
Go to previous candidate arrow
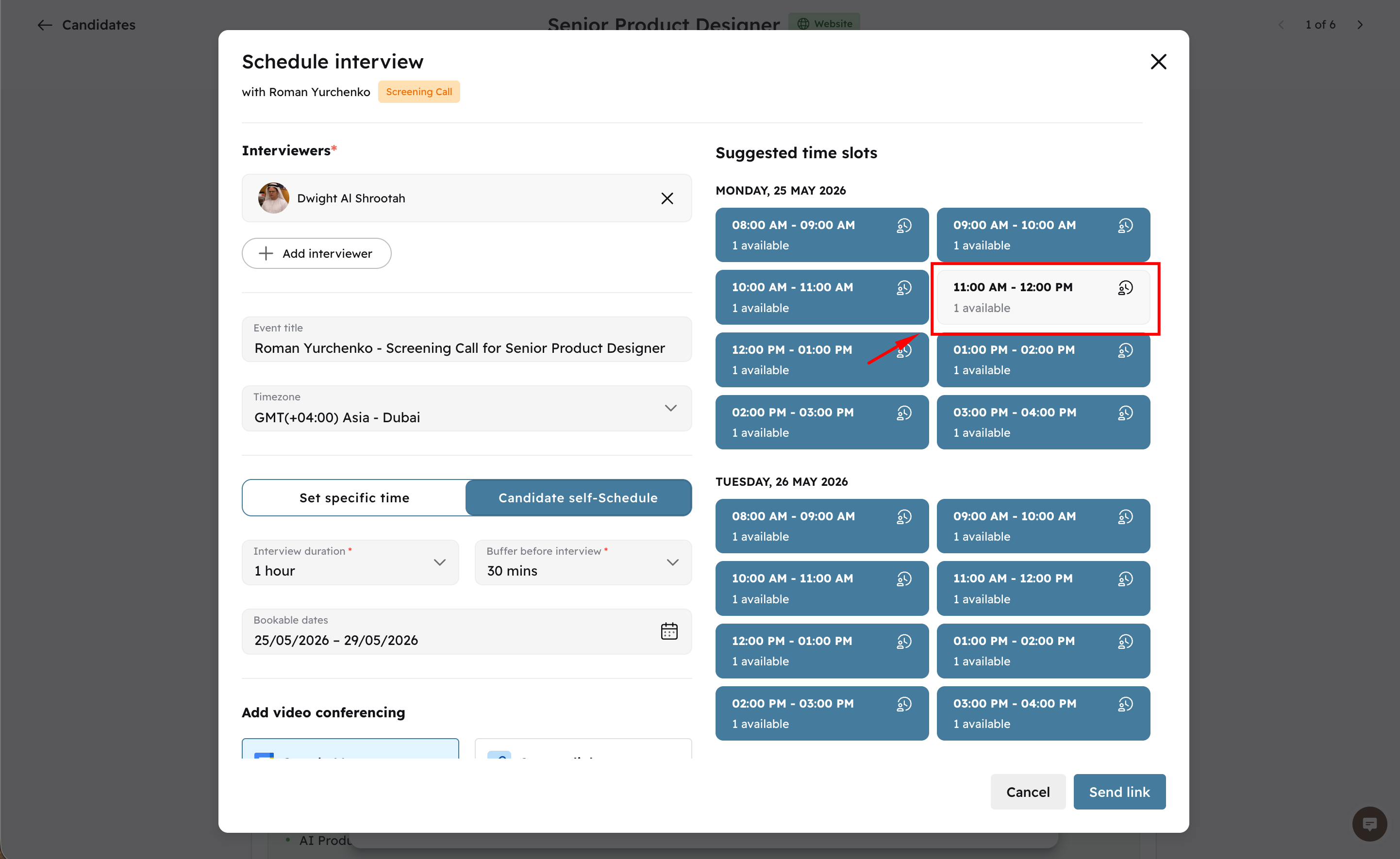pyautogui.click(x=1281, y=24)
